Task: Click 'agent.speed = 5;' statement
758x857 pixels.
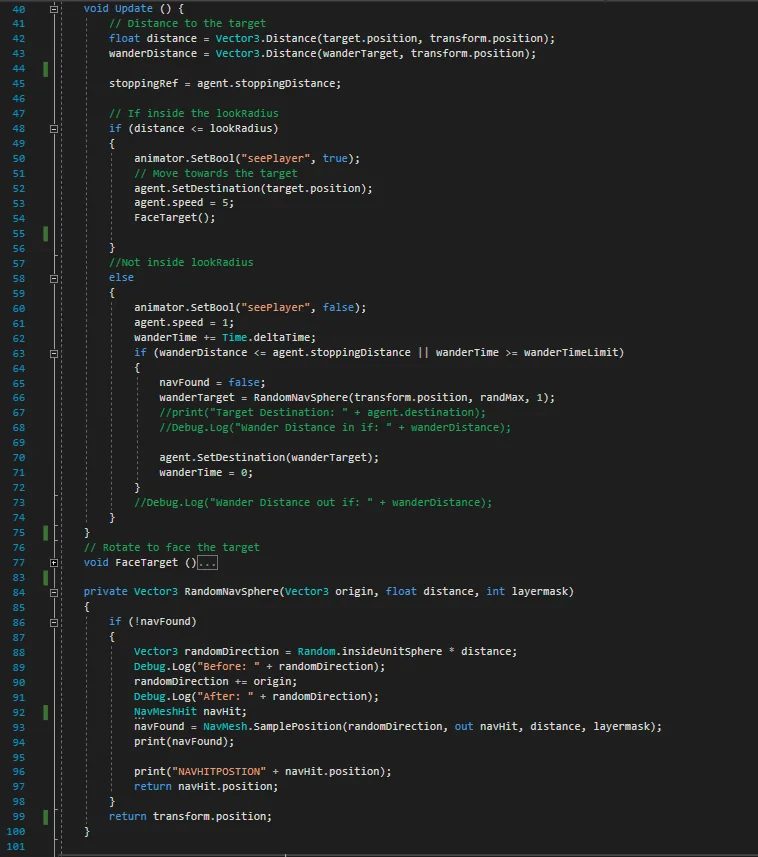Action: 184,203
